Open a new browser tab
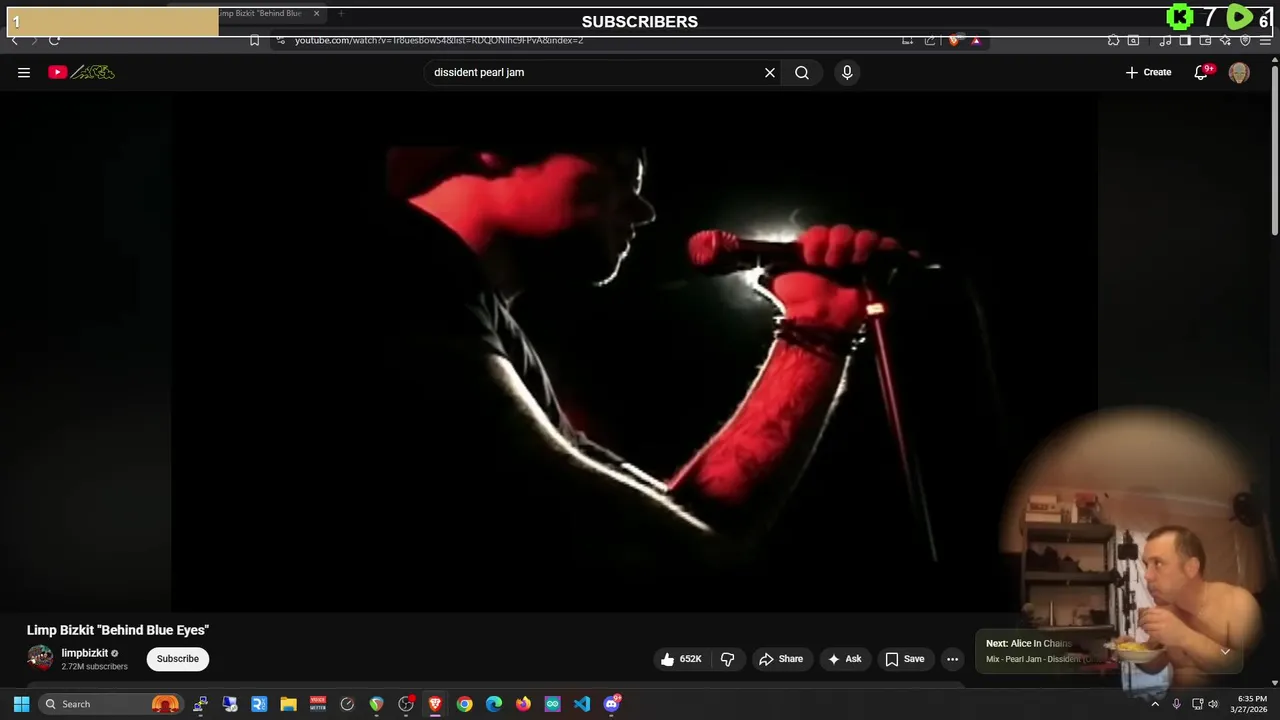The image size is (1280, 720). coord(341,13)
